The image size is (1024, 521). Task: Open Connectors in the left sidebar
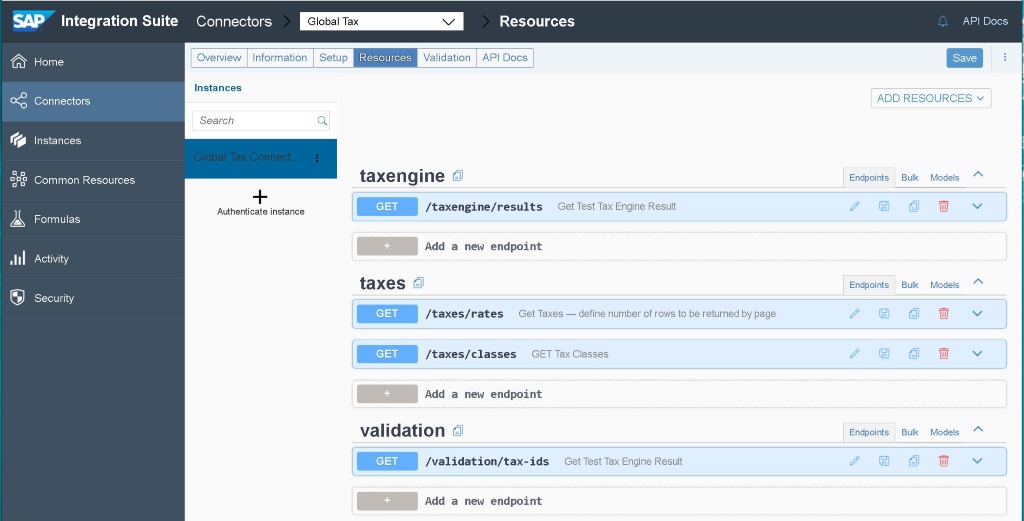[93, 101]
